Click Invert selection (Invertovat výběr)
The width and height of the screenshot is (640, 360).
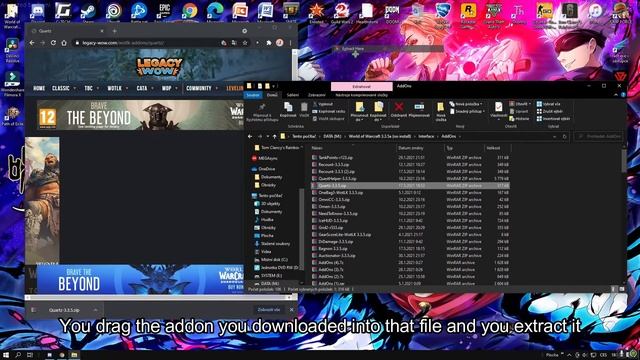tap(553, 119)
